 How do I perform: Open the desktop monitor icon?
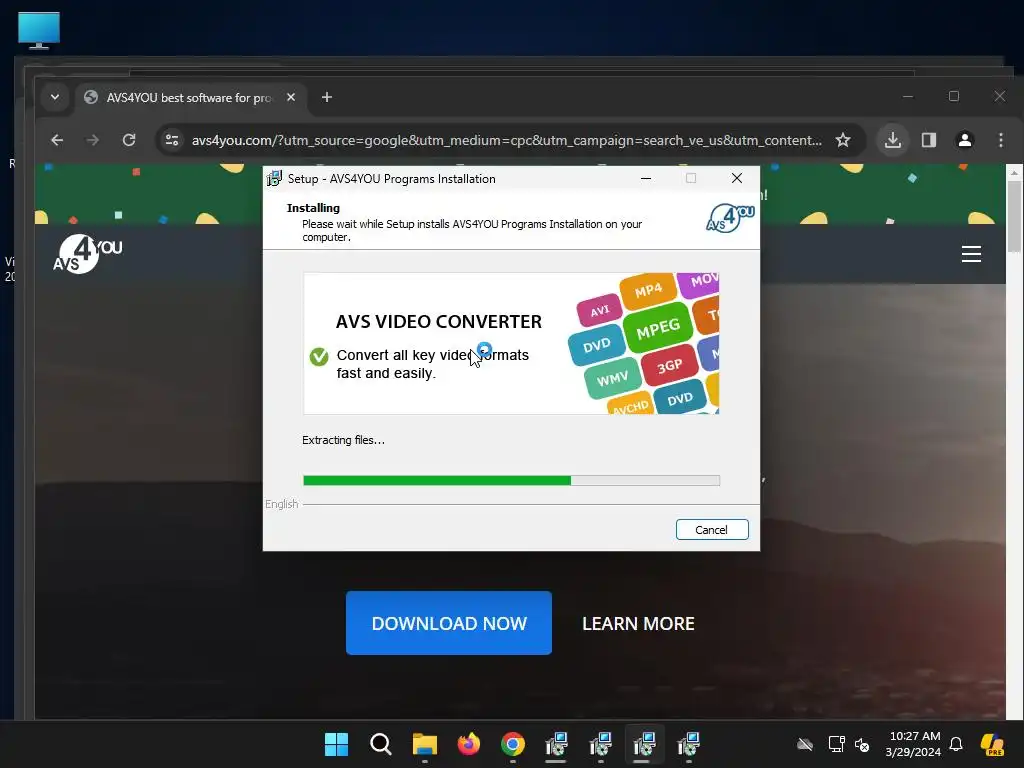tap(39, 30)
